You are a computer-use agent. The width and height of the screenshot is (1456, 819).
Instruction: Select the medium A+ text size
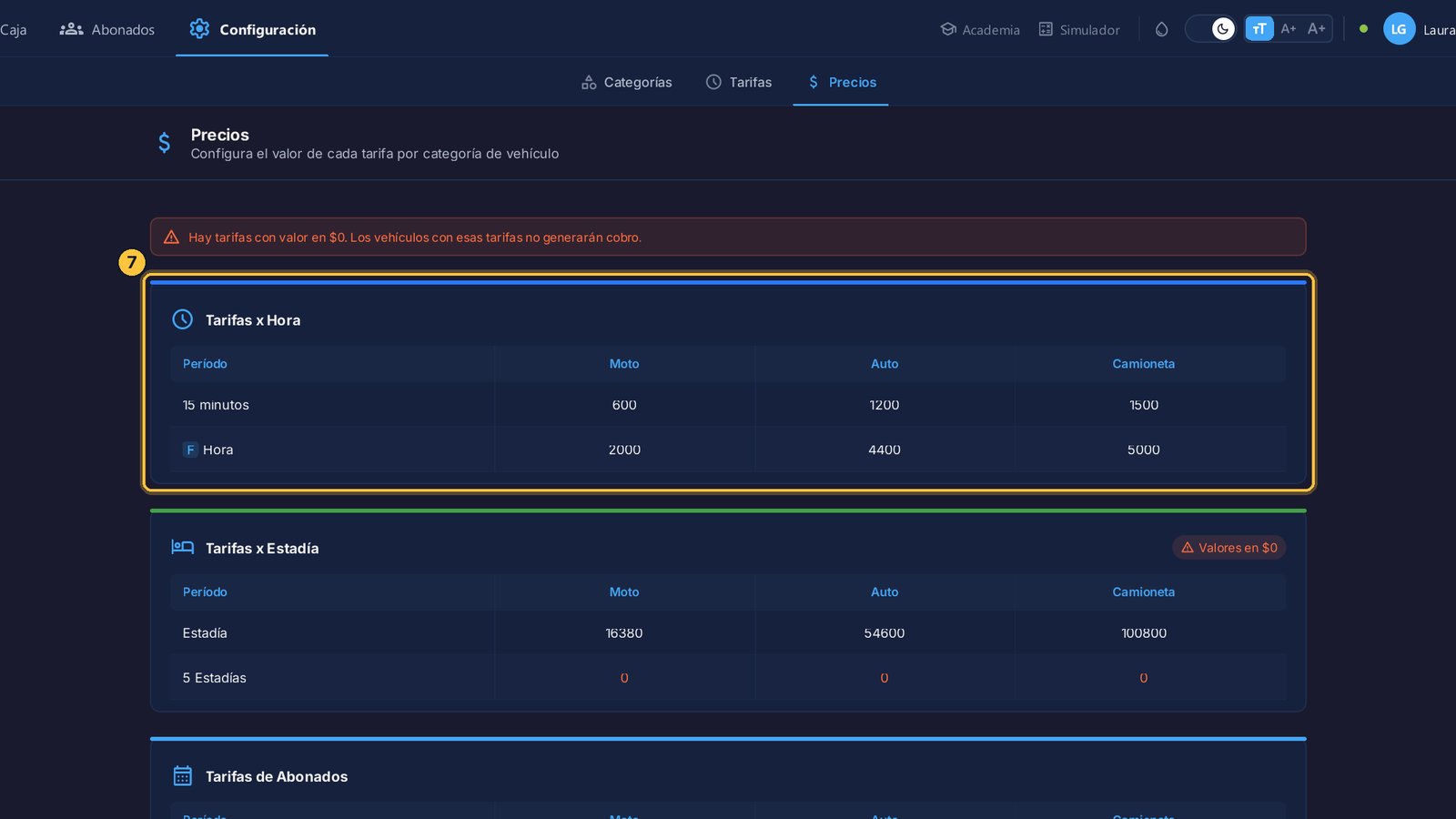(x=1288, y=29)
